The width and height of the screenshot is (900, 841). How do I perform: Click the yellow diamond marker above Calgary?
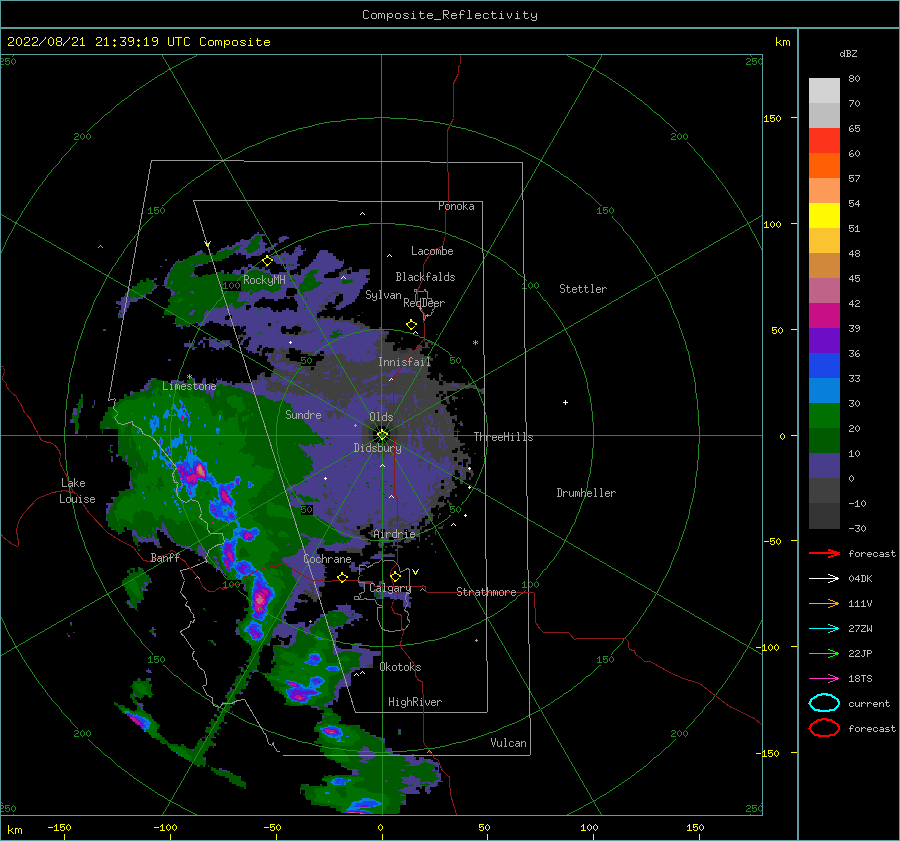[x=395, y=576]
